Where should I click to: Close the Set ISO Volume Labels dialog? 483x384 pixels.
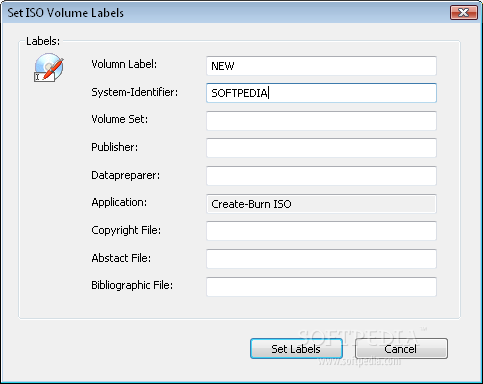464,12
